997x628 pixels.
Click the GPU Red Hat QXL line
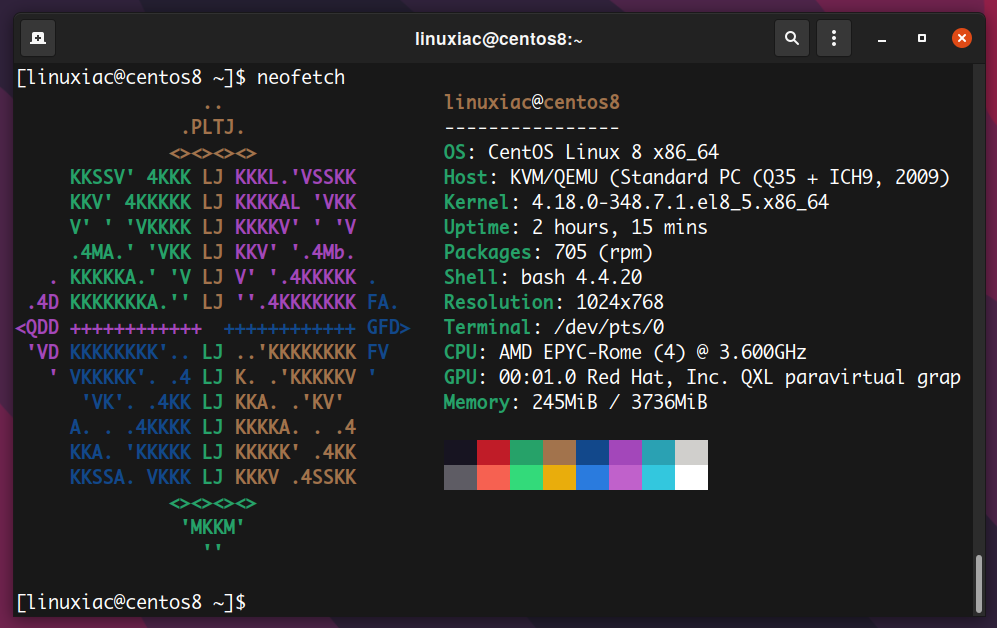pos(702,378)
